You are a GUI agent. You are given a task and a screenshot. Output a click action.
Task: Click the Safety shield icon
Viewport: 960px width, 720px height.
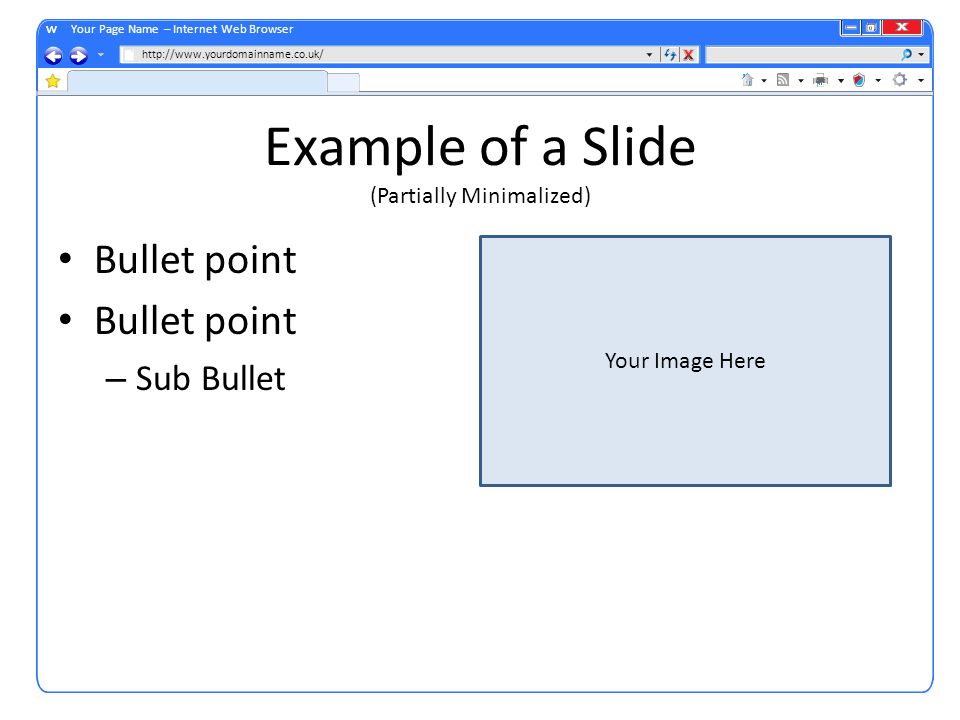point(859,80)
